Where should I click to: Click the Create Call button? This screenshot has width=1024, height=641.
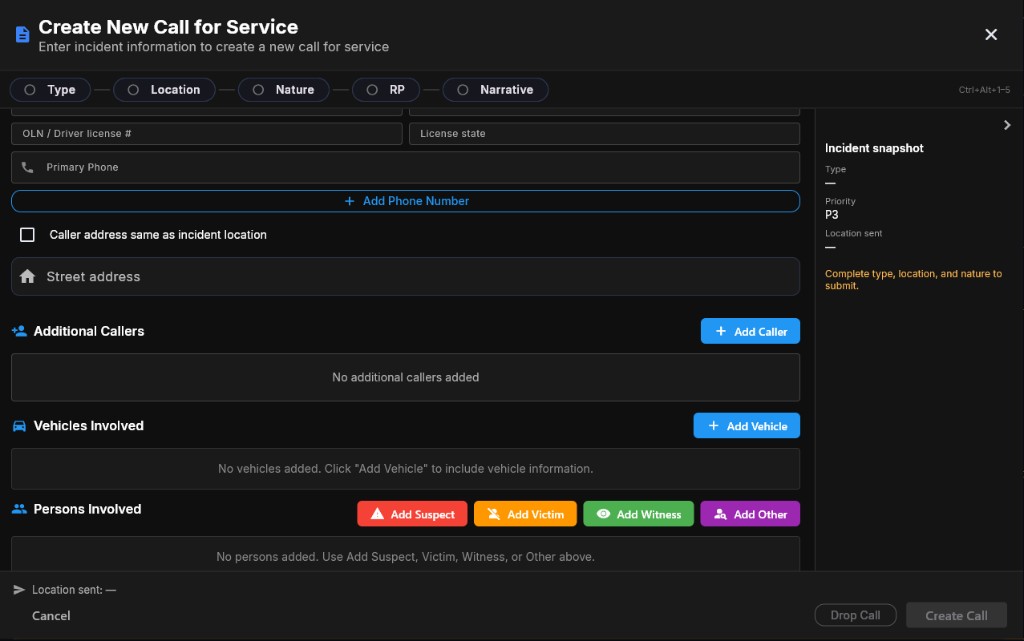[956, 615]
